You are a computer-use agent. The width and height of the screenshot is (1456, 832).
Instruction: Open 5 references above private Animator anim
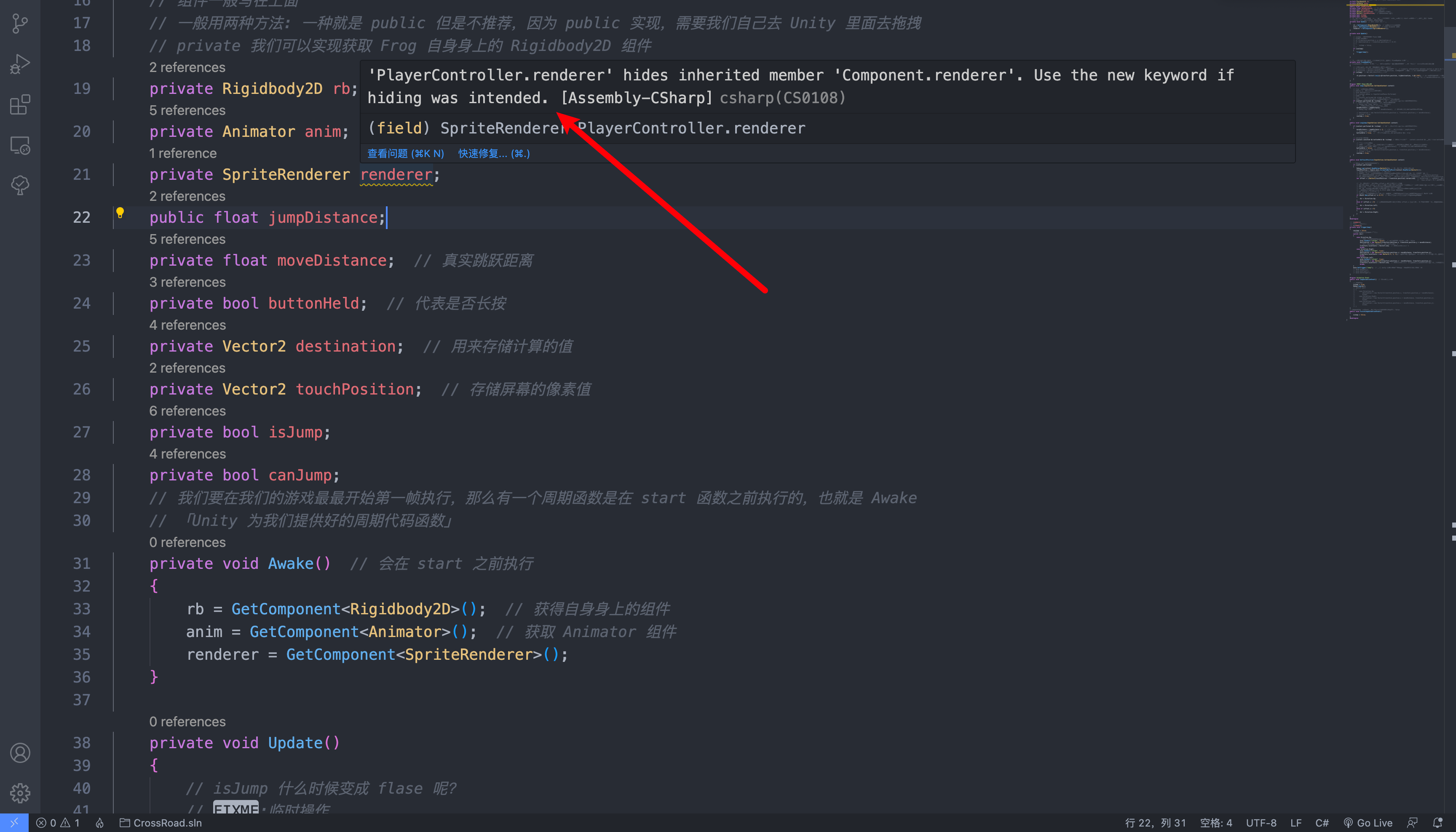(187, 110)
